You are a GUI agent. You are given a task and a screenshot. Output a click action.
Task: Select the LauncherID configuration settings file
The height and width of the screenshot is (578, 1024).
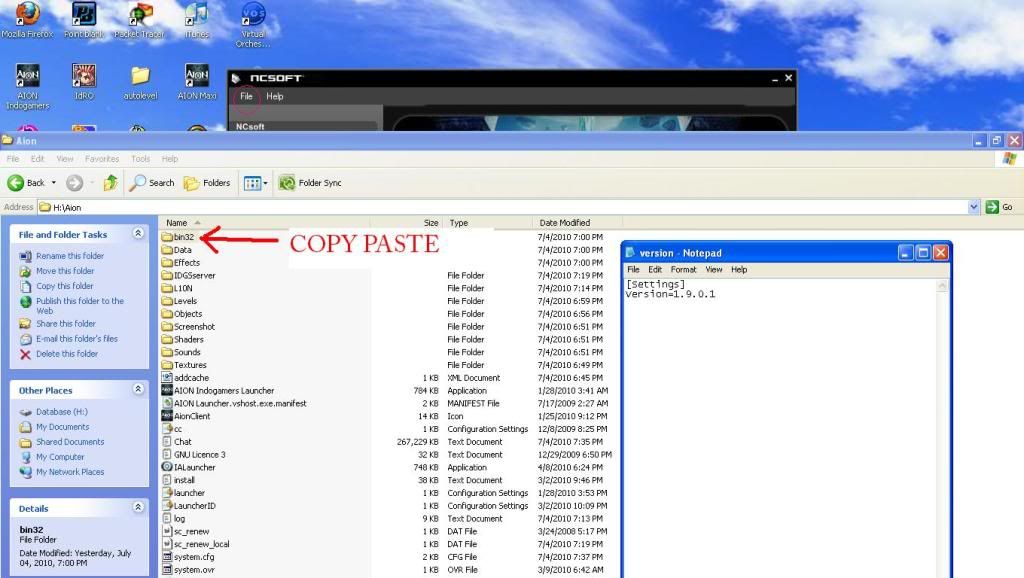pyautogui.click(x=189, y=506)
